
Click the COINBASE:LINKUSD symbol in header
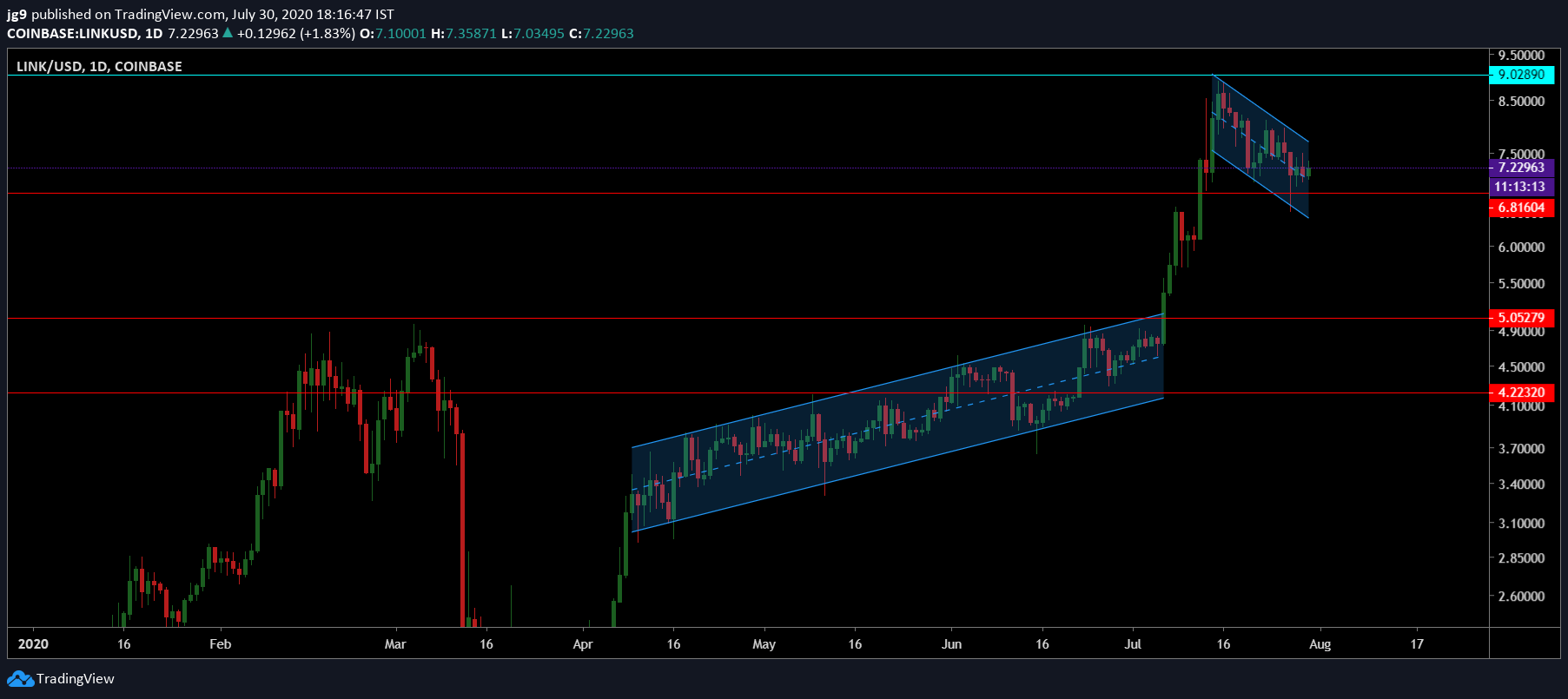click(73, 34)
